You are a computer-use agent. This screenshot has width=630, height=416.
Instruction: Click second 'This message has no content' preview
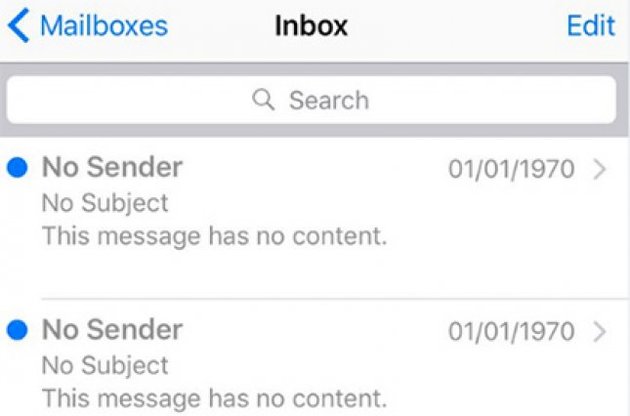pos(215,399)
